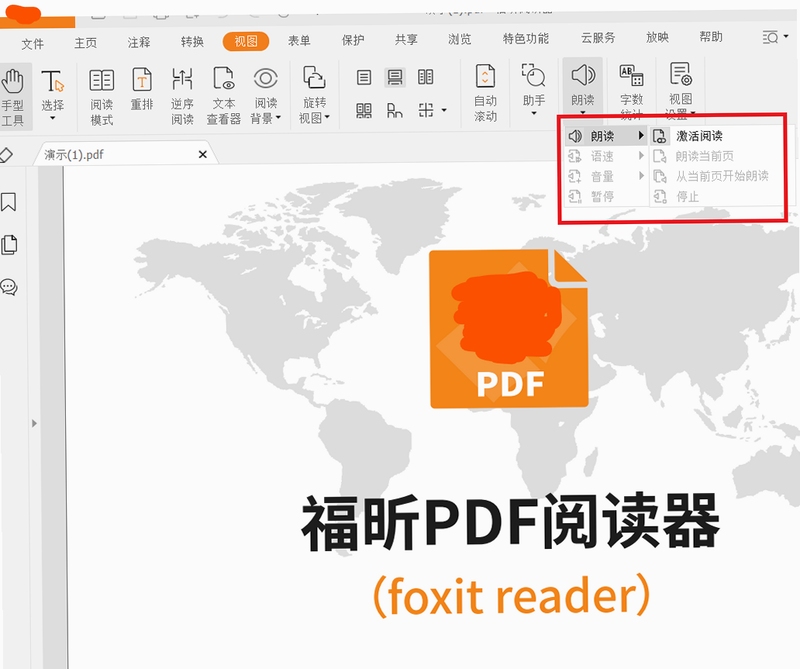Image resolution: width=800 pixels, height=669 pixels.
Task: Choose 朗读 submenu entry in dropdown
Action: (x=606, y=136)
